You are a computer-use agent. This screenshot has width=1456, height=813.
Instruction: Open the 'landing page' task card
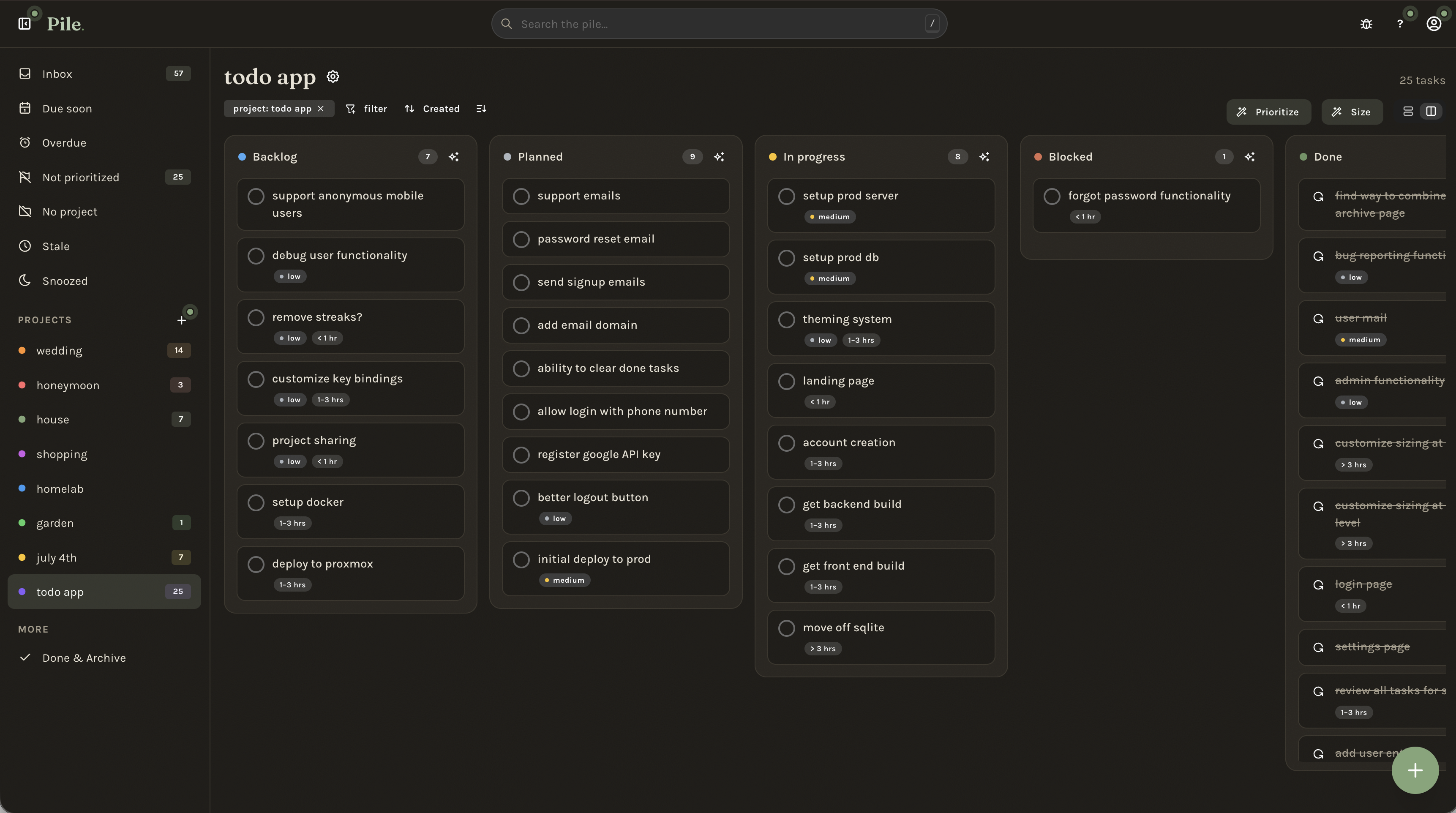[881, 391]
